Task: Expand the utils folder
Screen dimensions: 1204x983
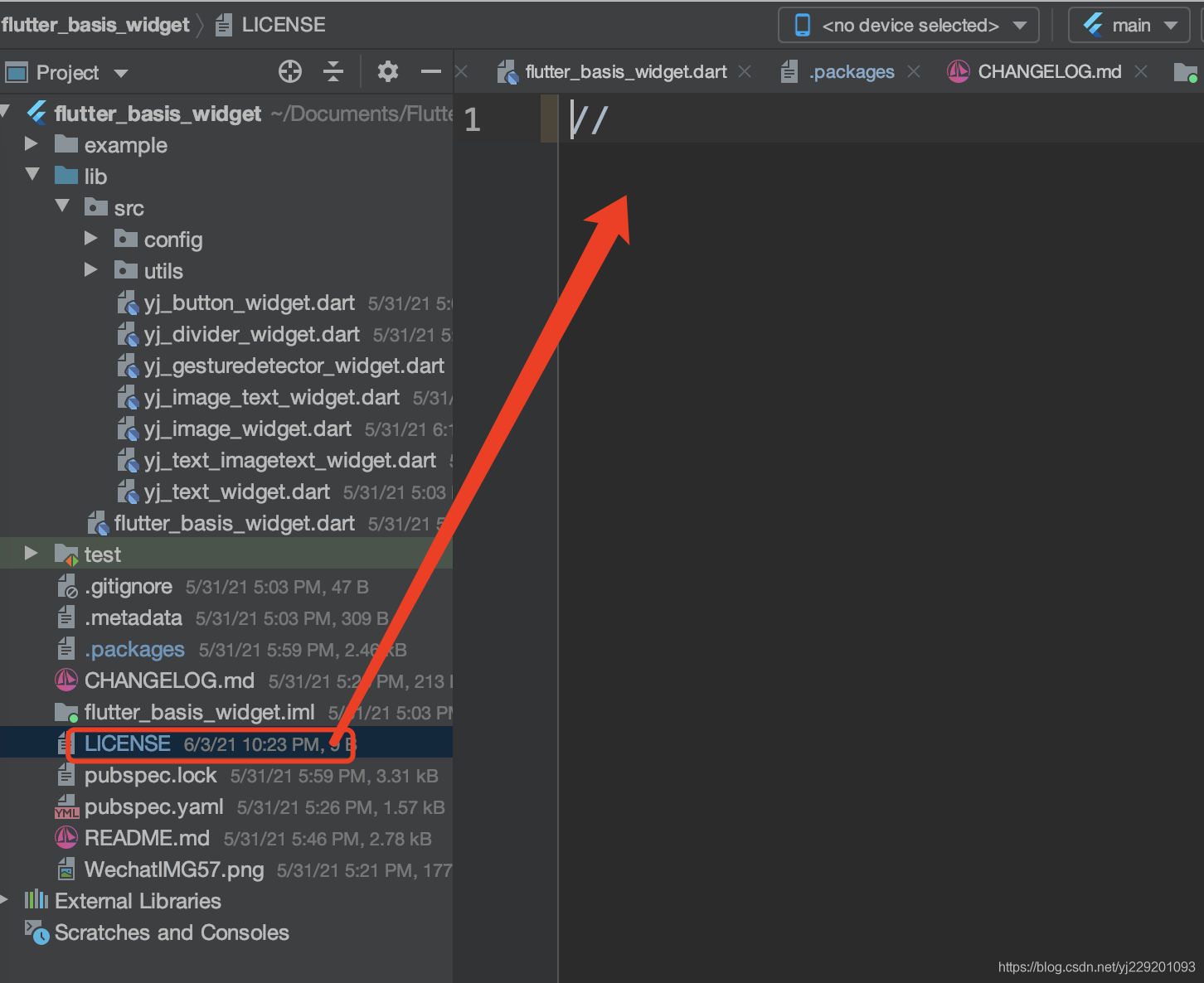Action: 91,270
